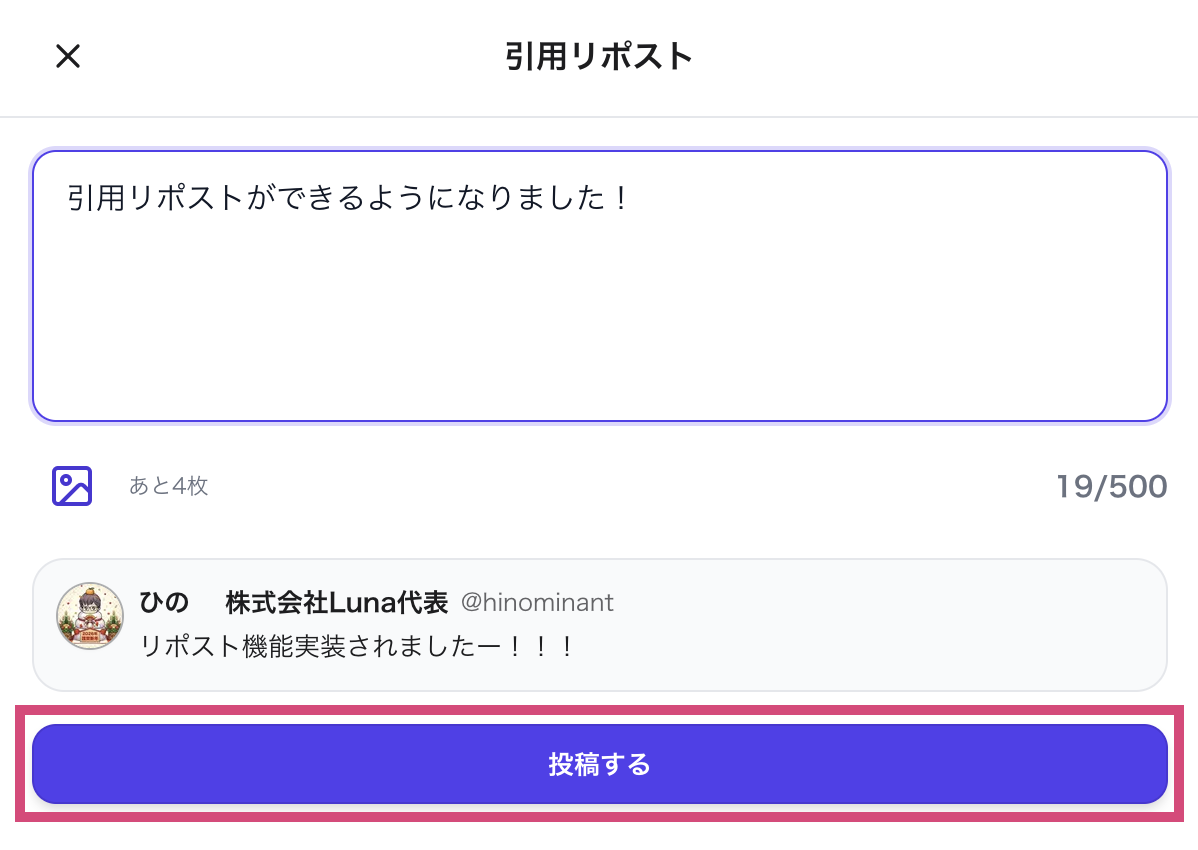Open @hinominant's profile handle

point(537,602)
